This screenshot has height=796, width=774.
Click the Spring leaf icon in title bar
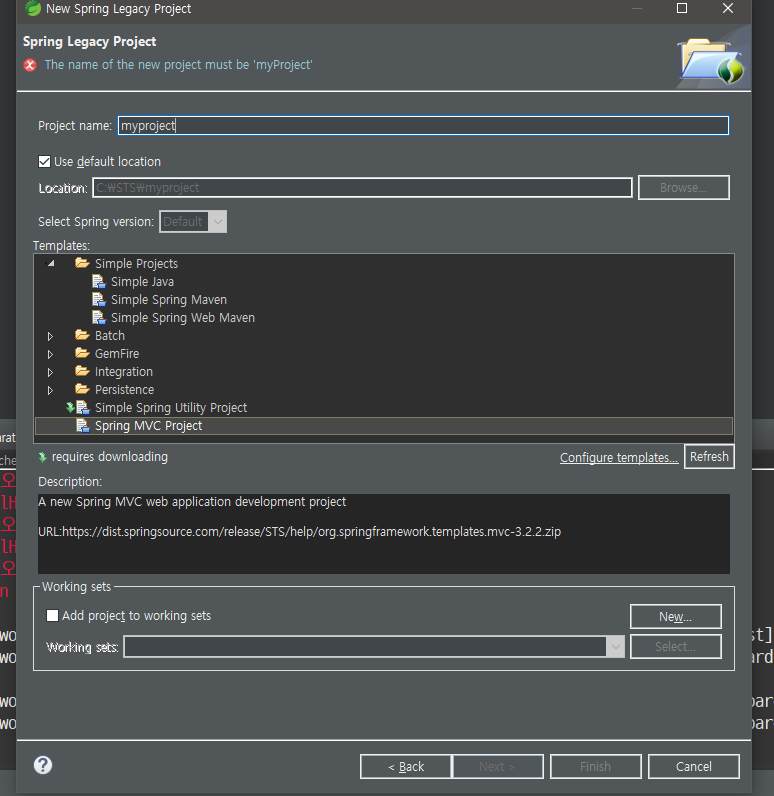(33, 8)
